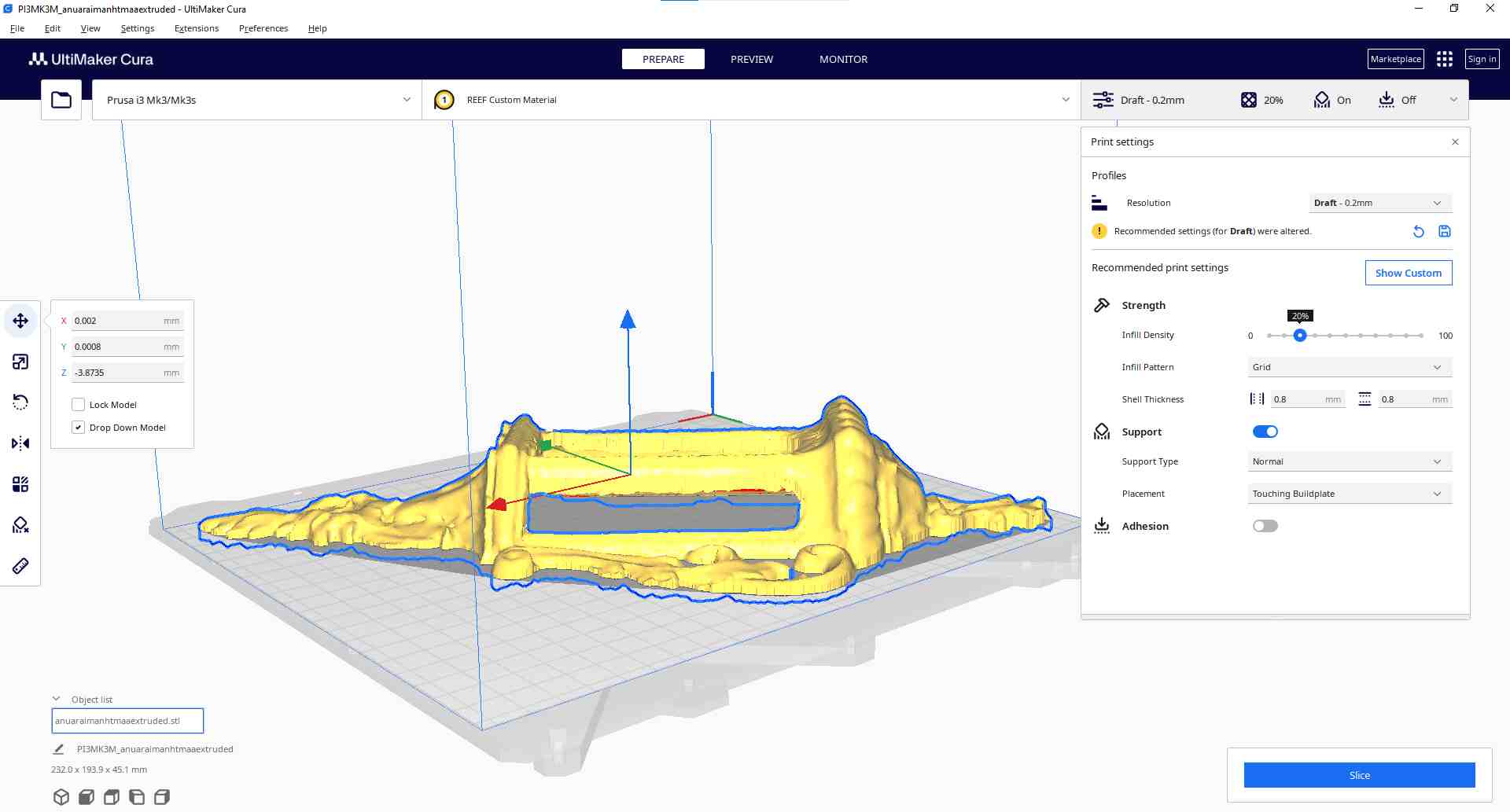Click the PREPARE stage tab
Viewport: 1510px width, 812px height.
[x=663, y=59]
